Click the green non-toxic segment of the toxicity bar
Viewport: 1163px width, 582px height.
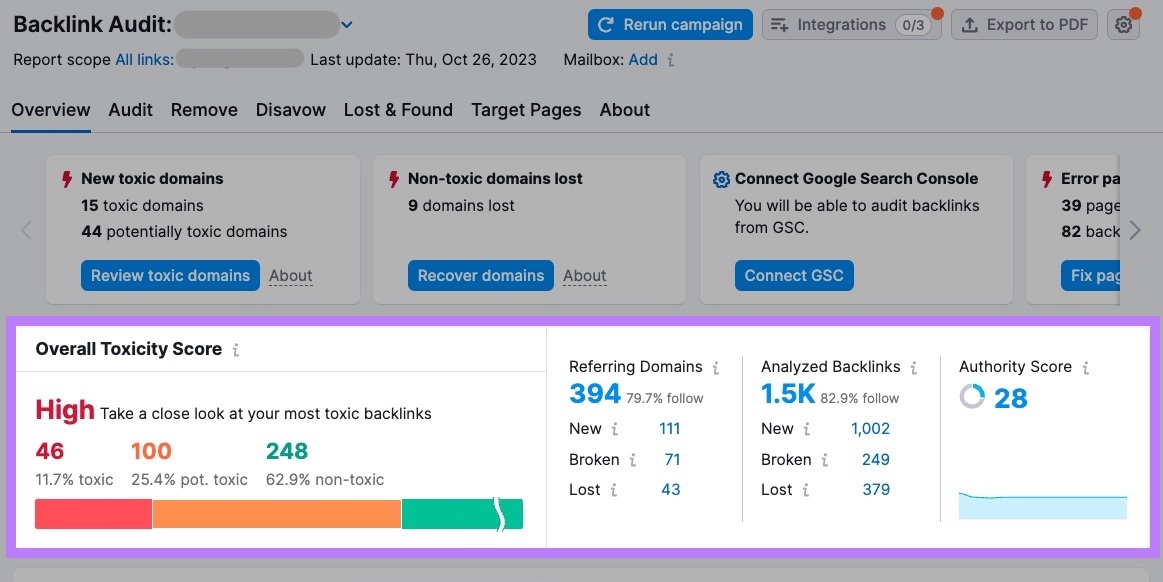[x=460, y=513]
